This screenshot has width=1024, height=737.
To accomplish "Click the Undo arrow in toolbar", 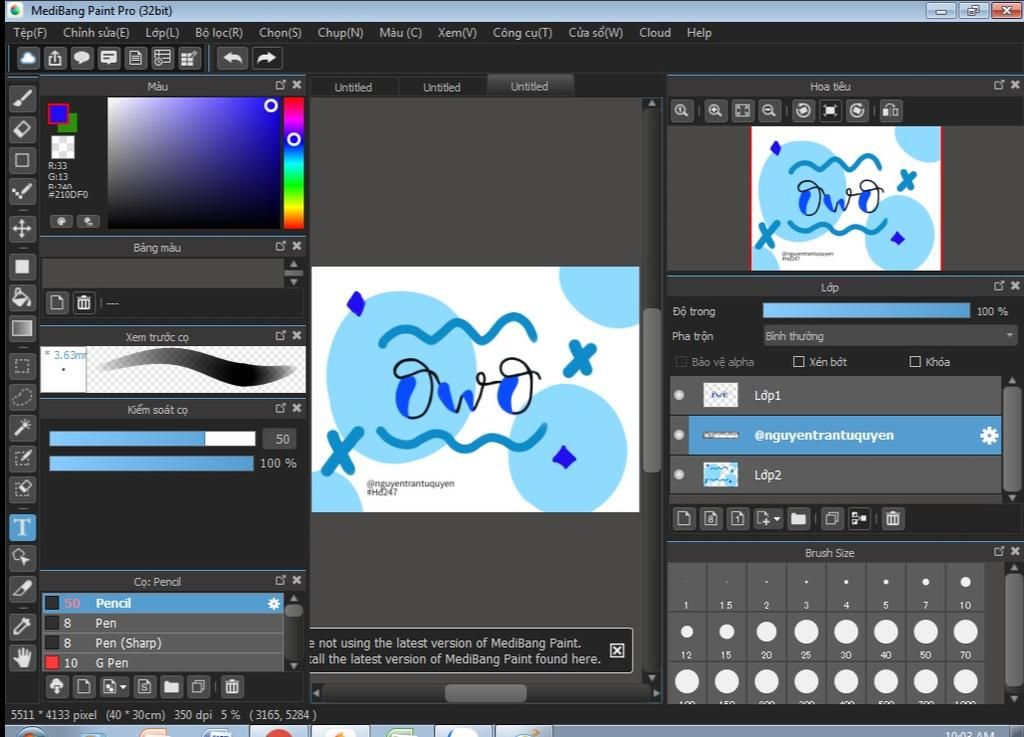I will click(x=233, y=58).
